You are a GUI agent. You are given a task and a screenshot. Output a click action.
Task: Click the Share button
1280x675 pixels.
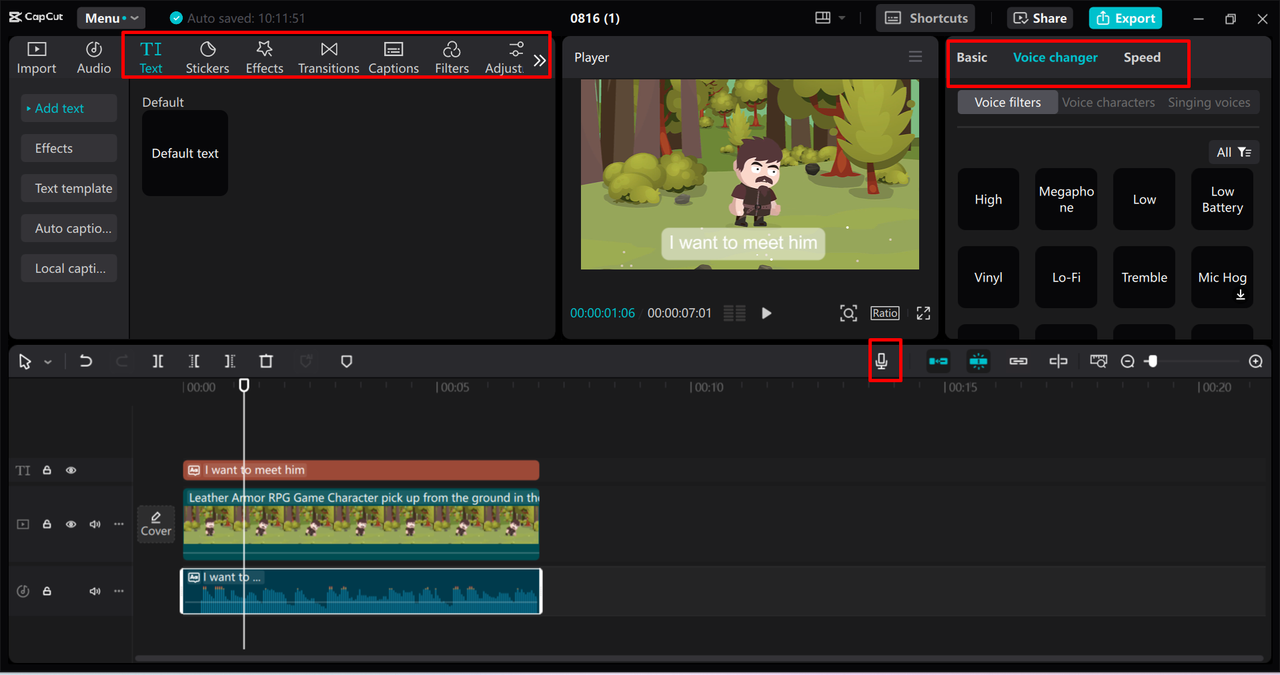pyautogui.click(x=1040, y=18)
